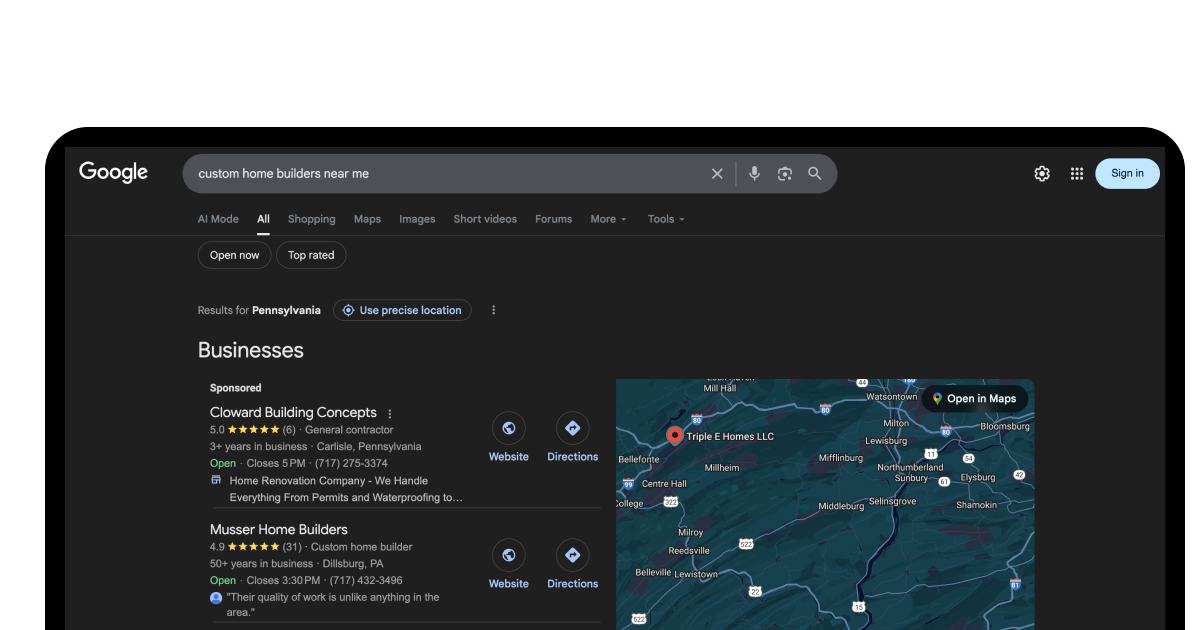Toggle the Open now filter chip
This screenshot has width=1200, height=630.
point(234,255)
